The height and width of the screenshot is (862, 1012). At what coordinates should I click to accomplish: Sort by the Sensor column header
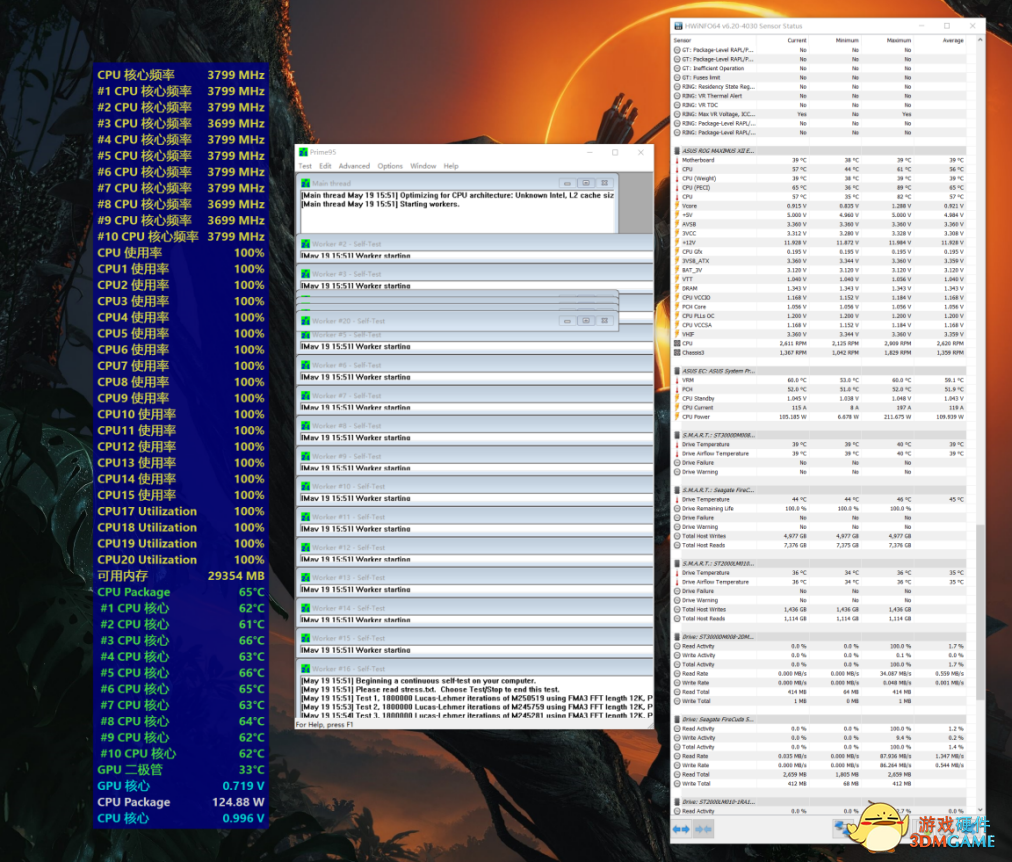pos(683,41)
